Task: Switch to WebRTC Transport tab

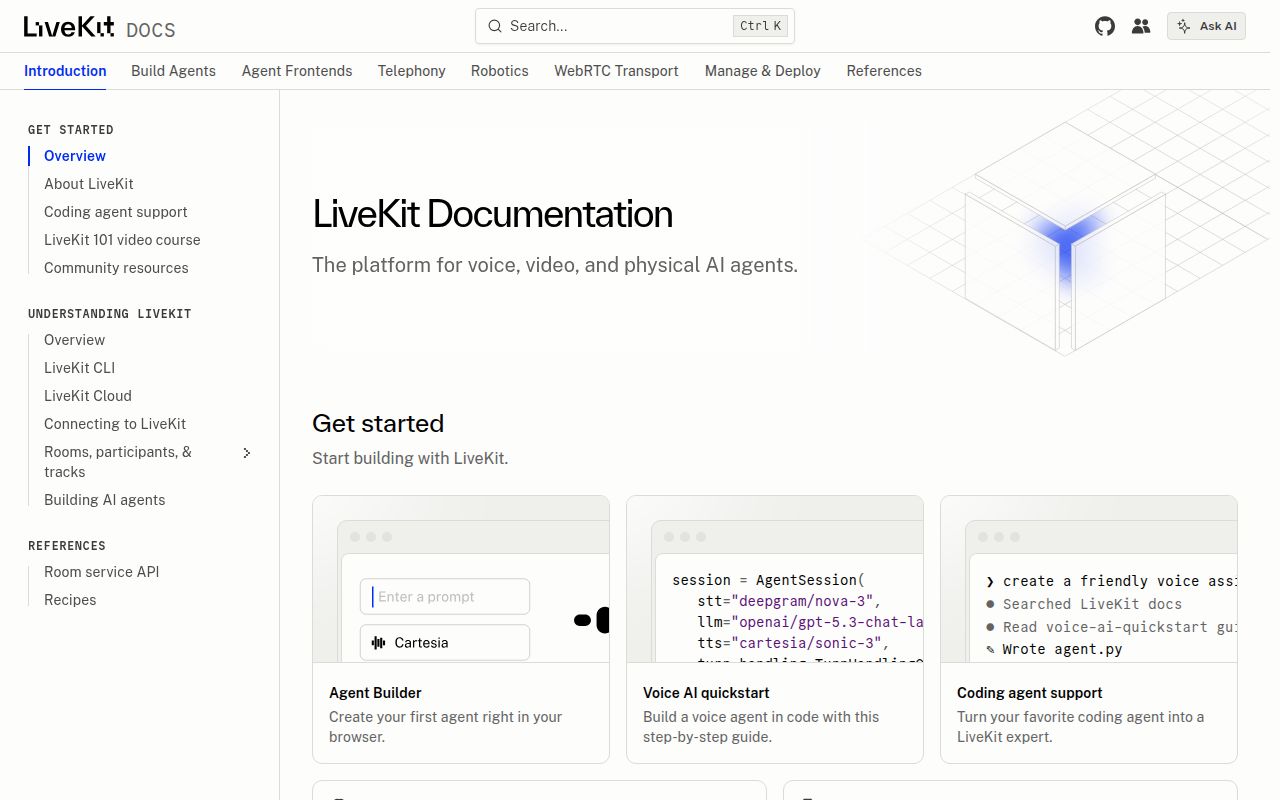Action: (616, 71)
